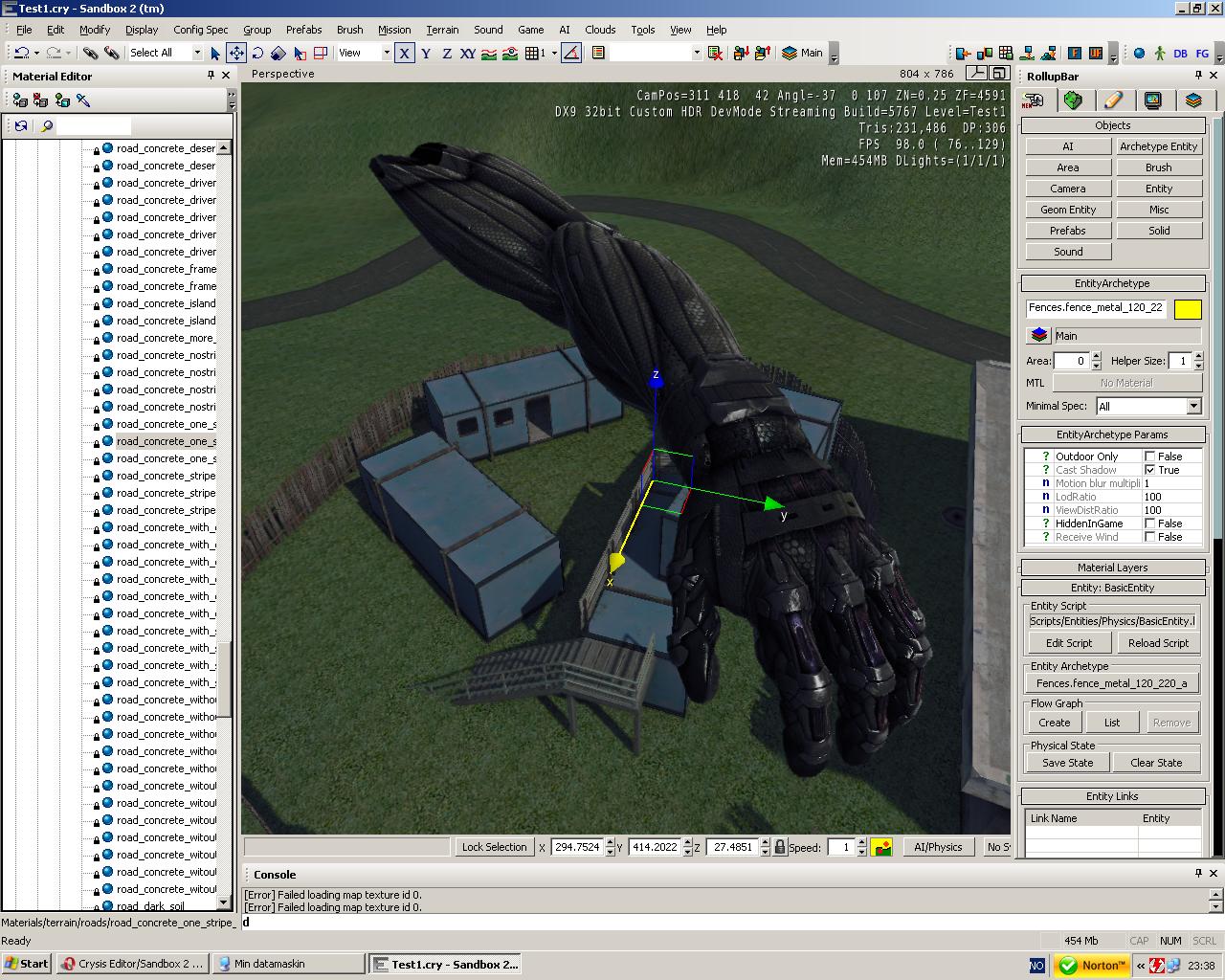Image resolution: width=1225 pixels, height=980 pixels.
Task: Toggle the Outdoor Only checkbox
Action: [x=1149, y=457]
